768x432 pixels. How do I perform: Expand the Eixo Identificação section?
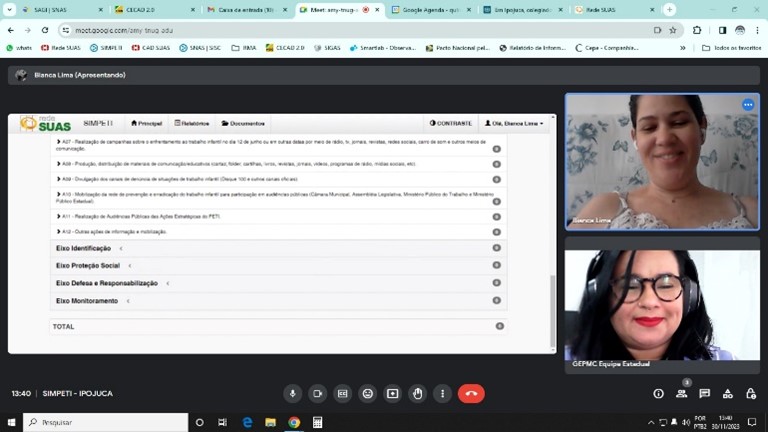click(x=83, y=248)
